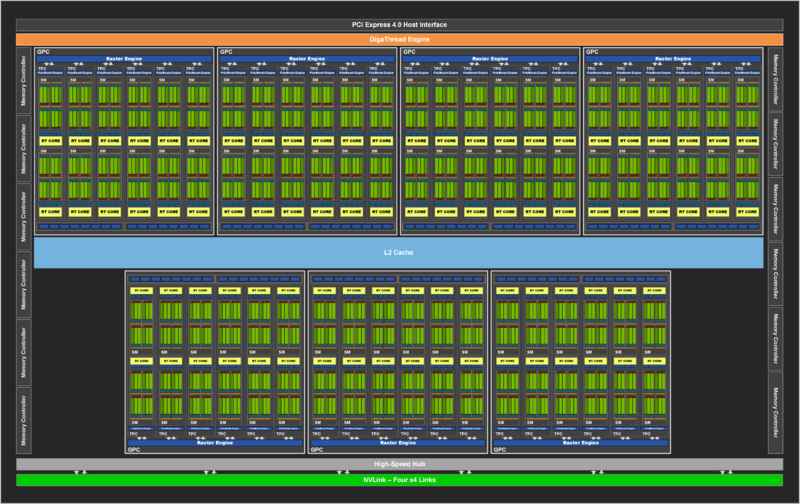Click Raster Engine bar in bottom-middle GPC
Screen dimensions: 800x504
398,442
